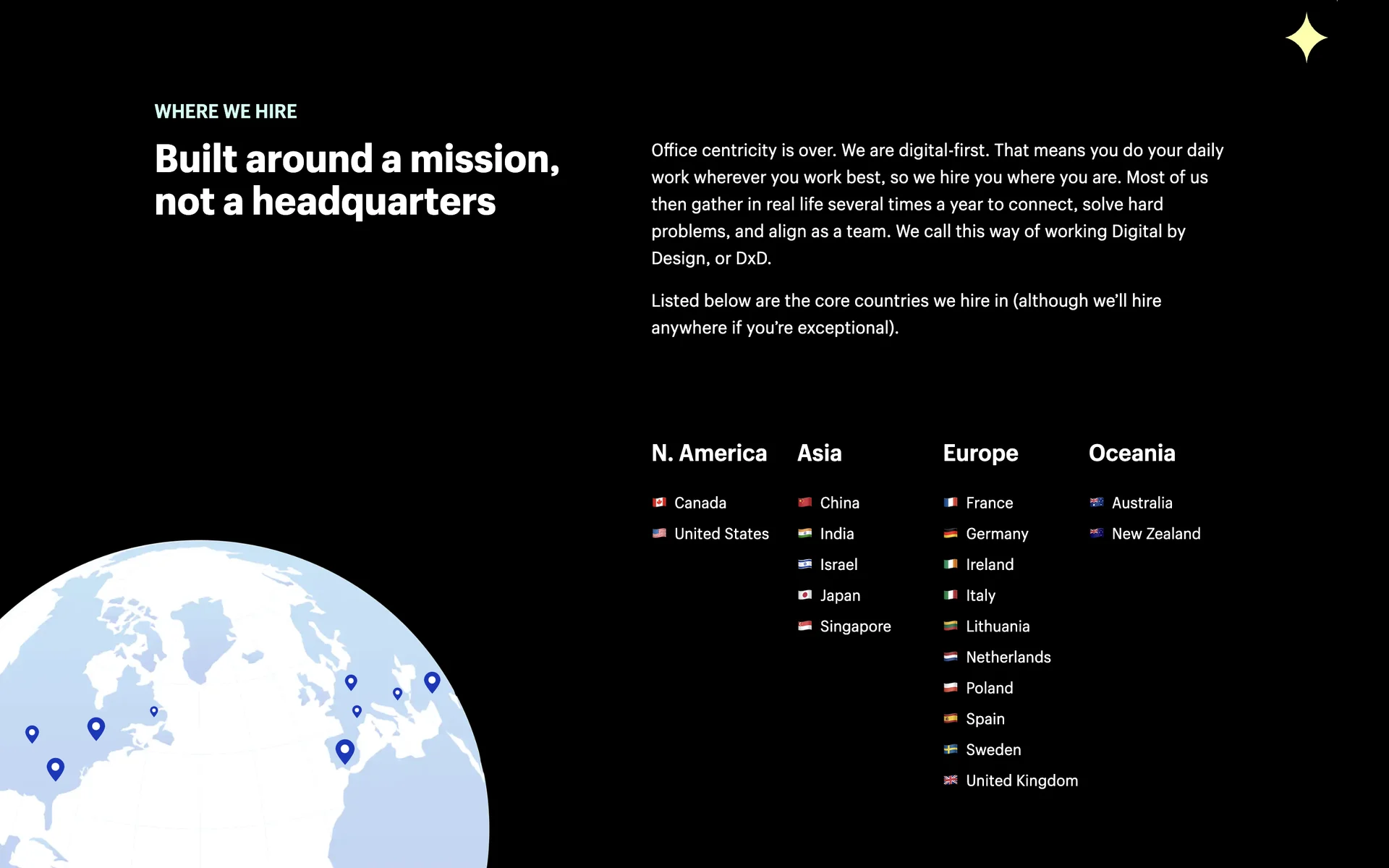Click Greenland on the globe
Viewport: 1389px width, 868px height.
pyautogui.click(x=206, y=637)
